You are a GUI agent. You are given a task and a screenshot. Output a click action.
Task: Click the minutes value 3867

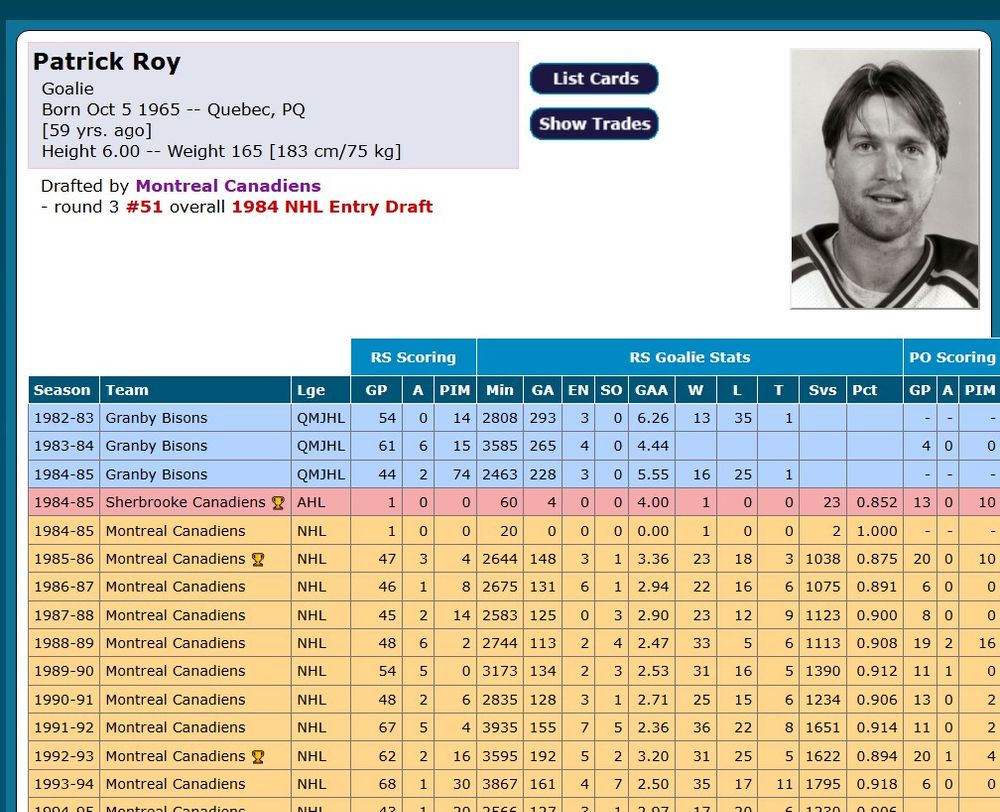tap(500, 784)
